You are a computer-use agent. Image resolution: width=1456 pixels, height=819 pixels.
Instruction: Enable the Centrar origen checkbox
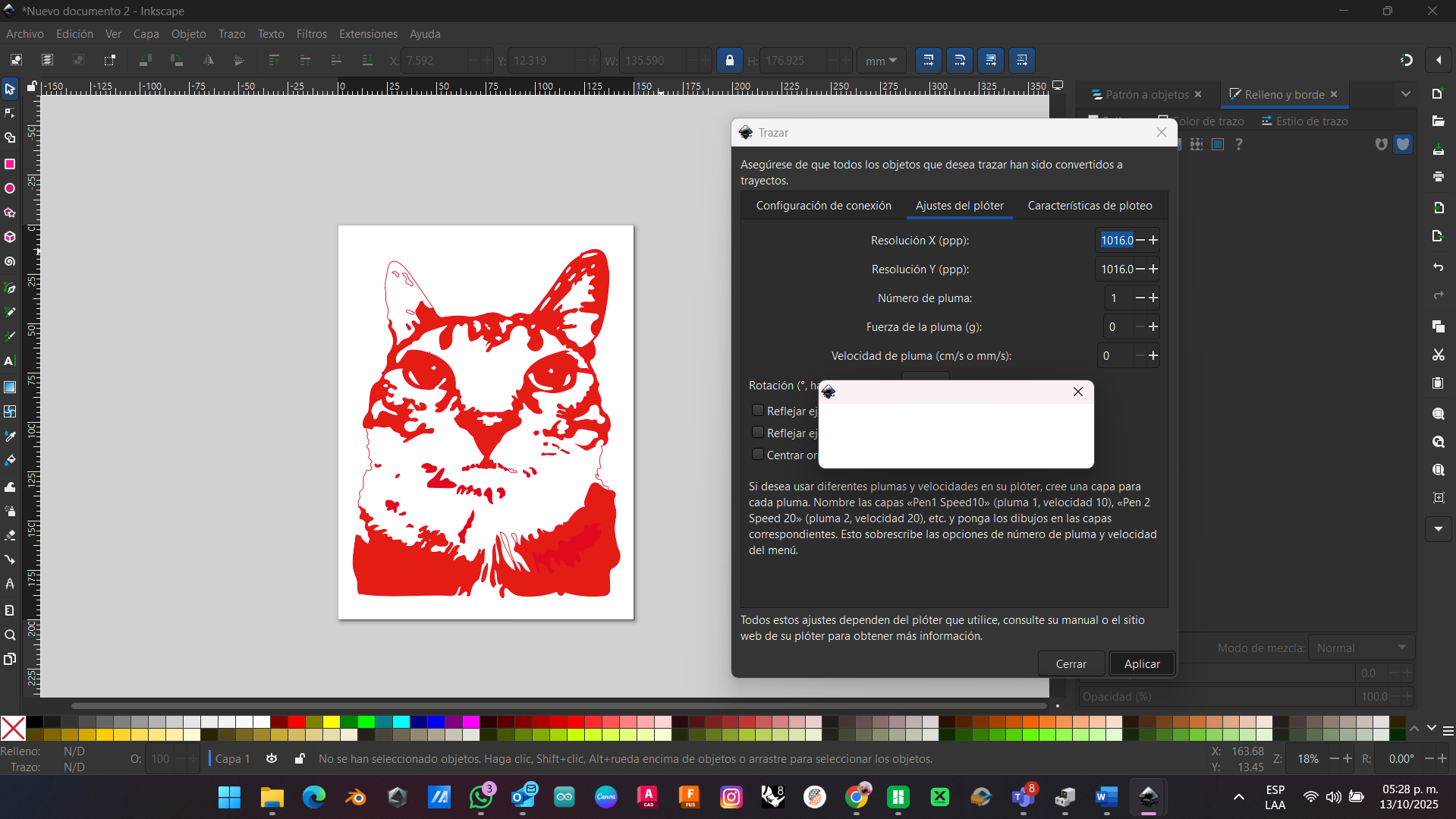pyautogui.click(x=757, y=455)
